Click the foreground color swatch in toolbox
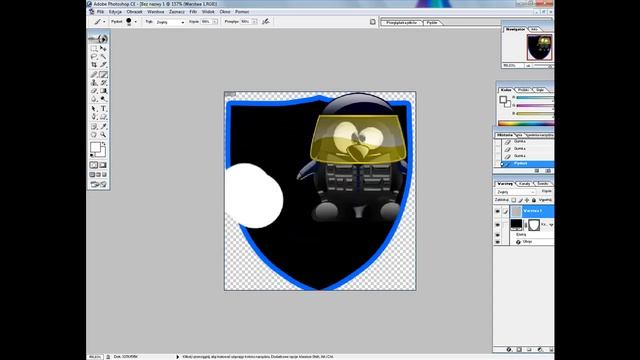This screenshot has width=640, height=360. tap(96, 147)
